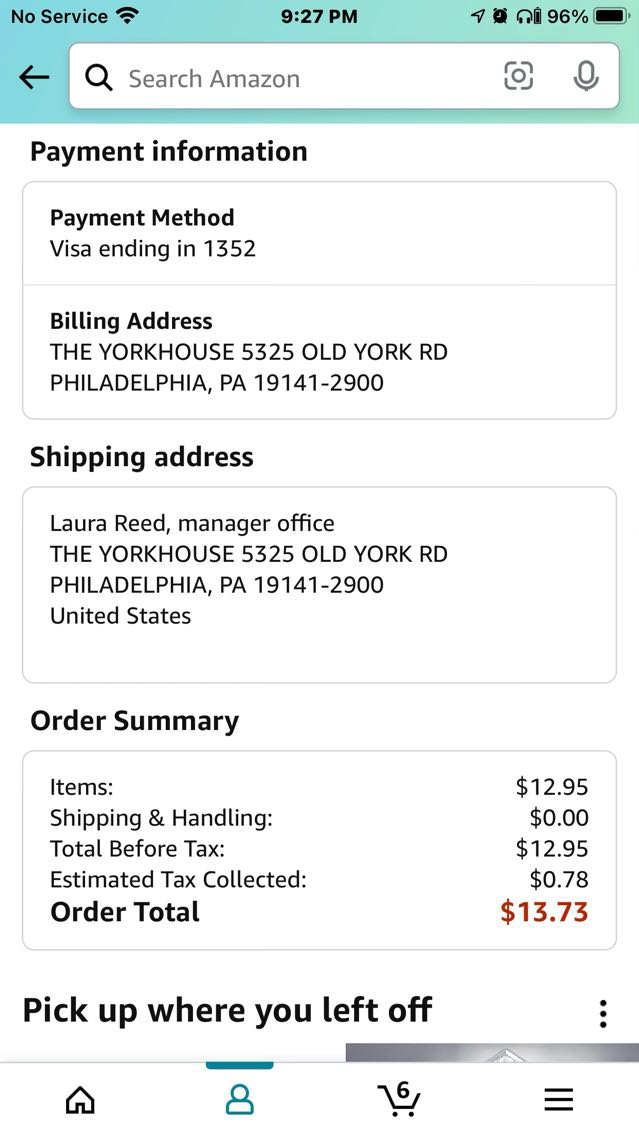Screen dimensions: 639x1136
Task: Tap the Pick up where you left off heading
Action: click(227, 1010)
